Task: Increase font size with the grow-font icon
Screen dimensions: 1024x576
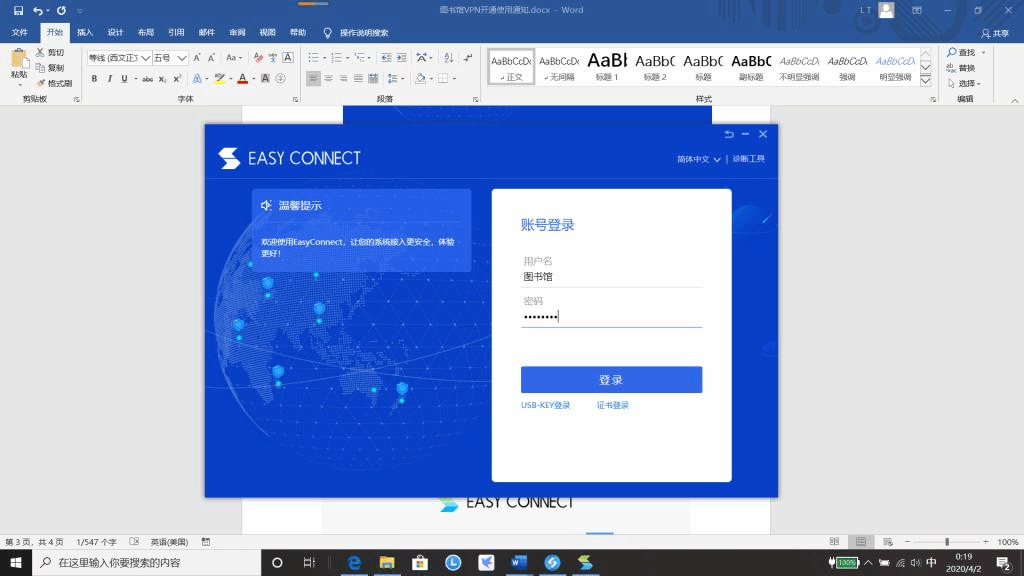Action: click(197, 58)
